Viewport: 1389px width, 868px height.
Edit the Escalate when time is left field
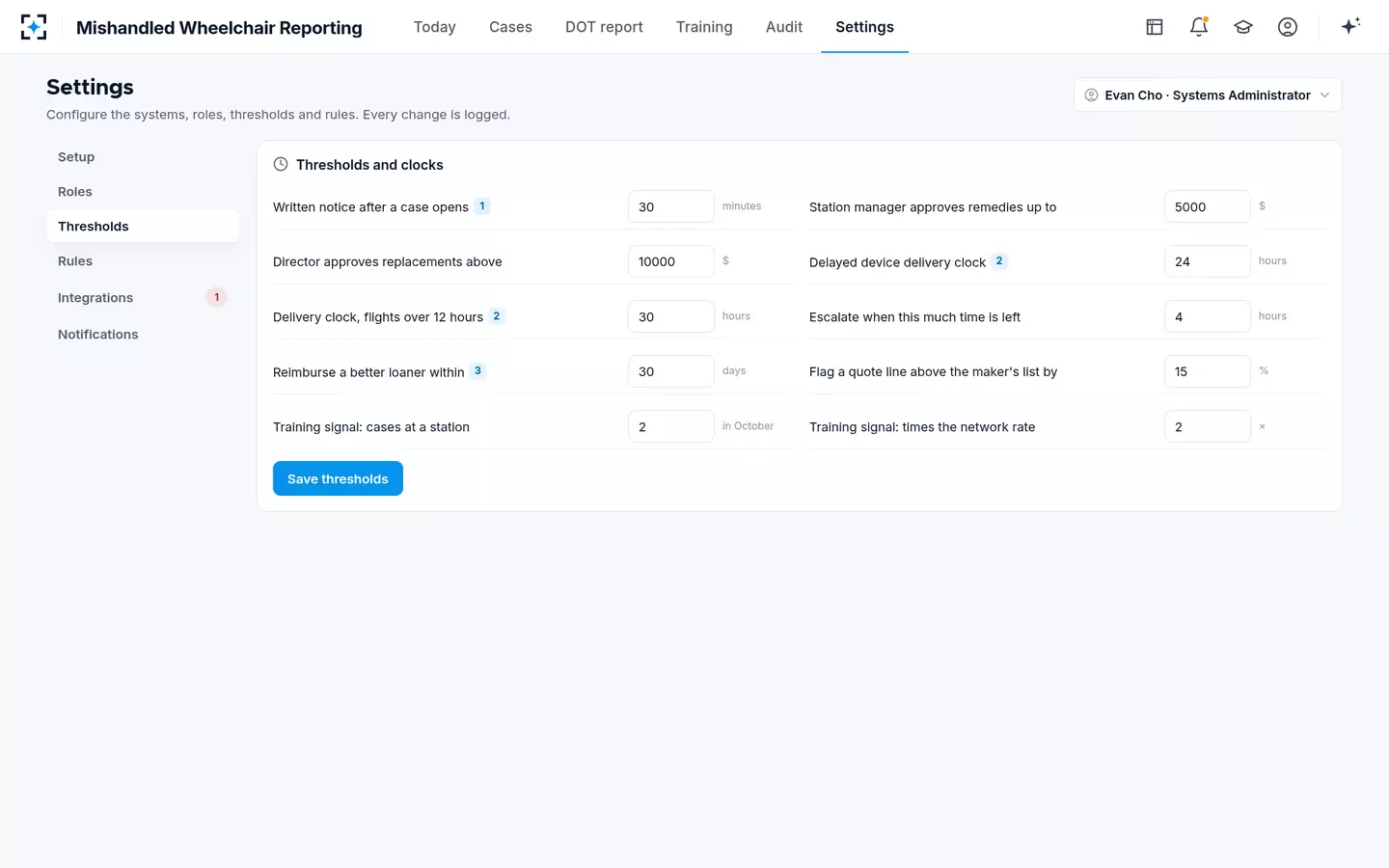pyautogui.click(x=1208, y=316)
